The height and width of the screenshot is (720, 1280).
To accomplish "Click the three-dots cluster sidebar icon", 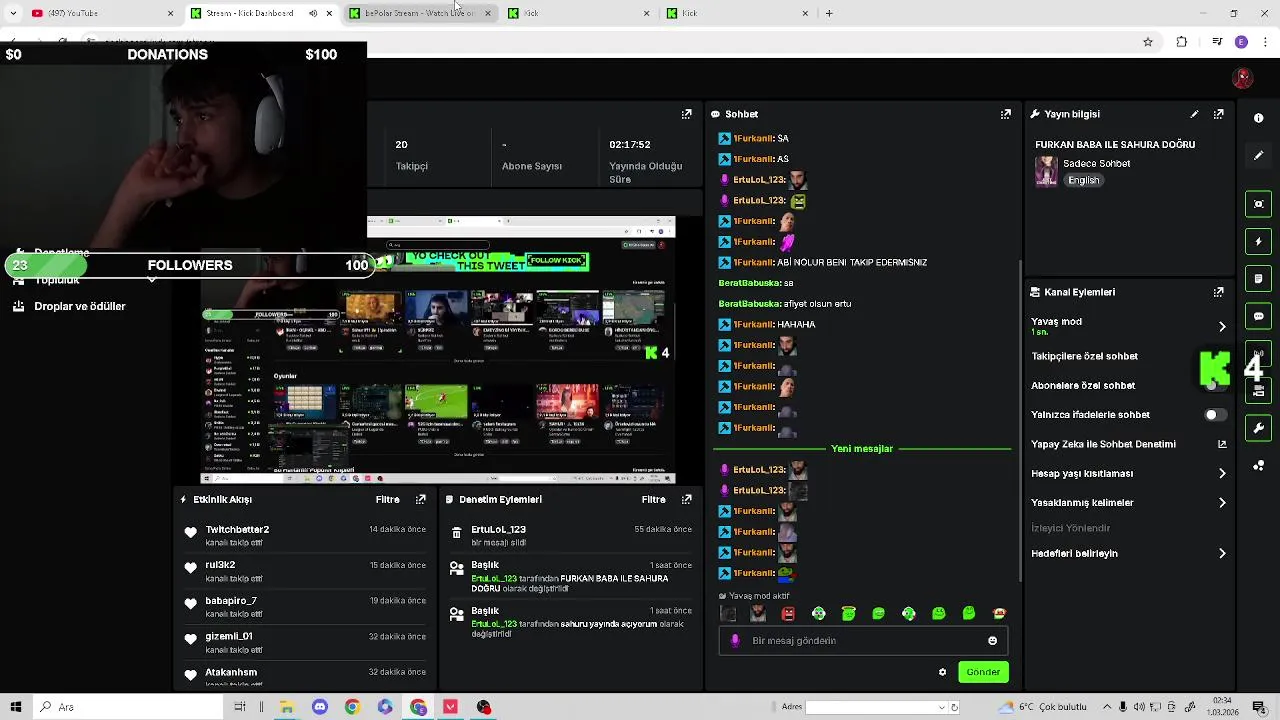I will pos(1258,466).
